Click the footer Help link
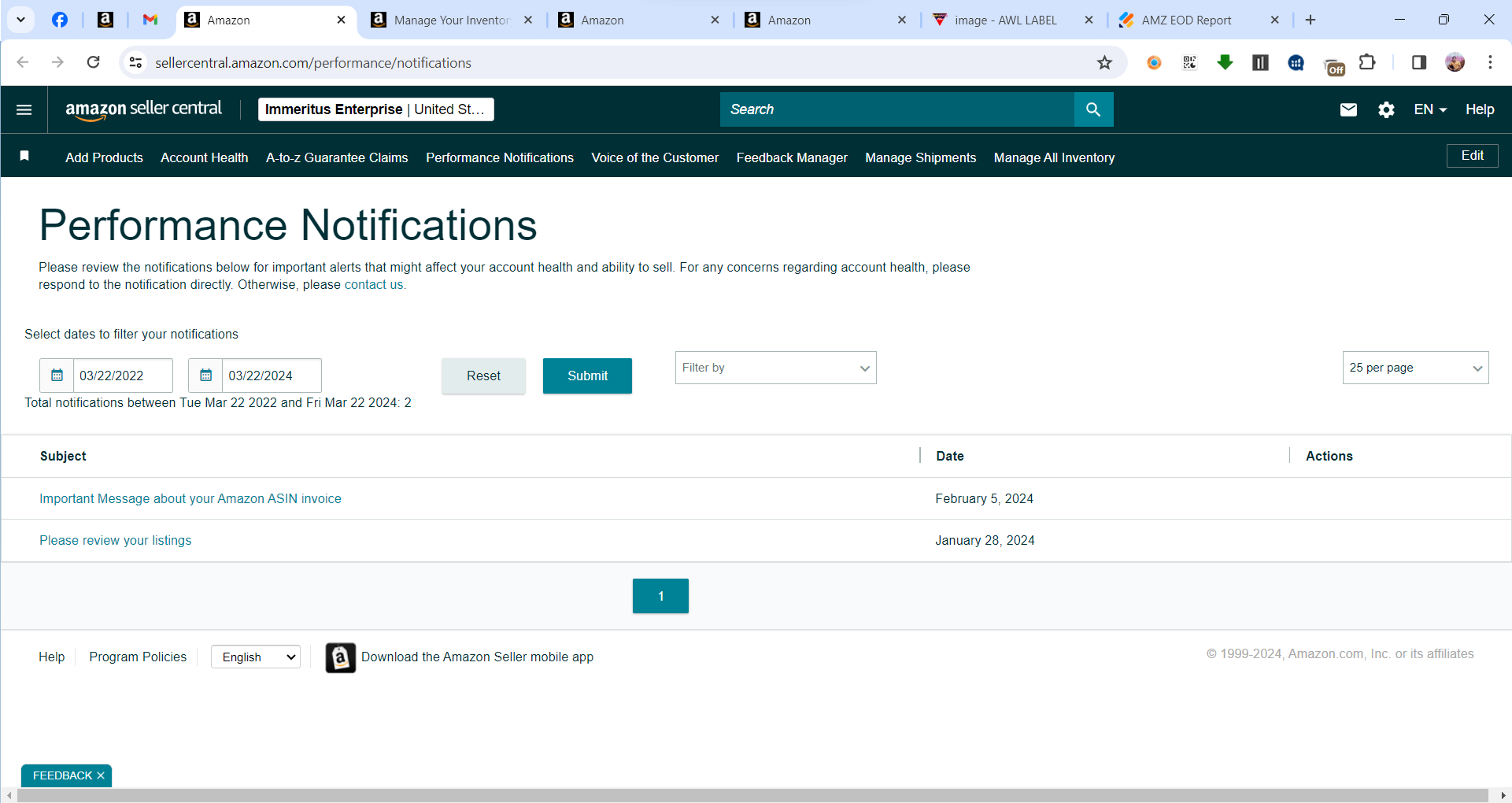Screen dimensions: 1512x803 click(x=52, y=657)
